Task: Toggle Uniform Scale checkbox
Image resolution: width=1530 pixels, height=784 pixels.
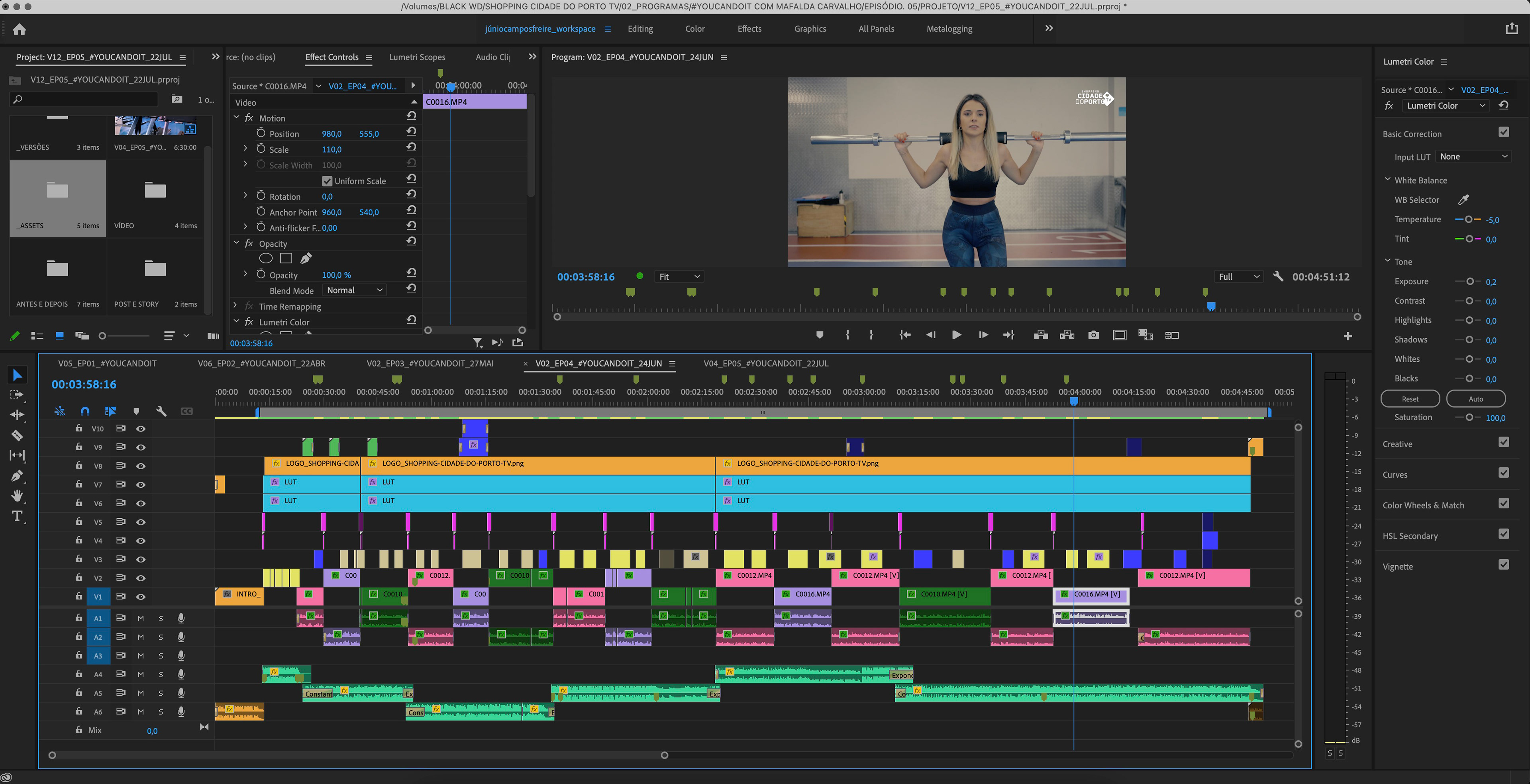Action: coord(327,180)
